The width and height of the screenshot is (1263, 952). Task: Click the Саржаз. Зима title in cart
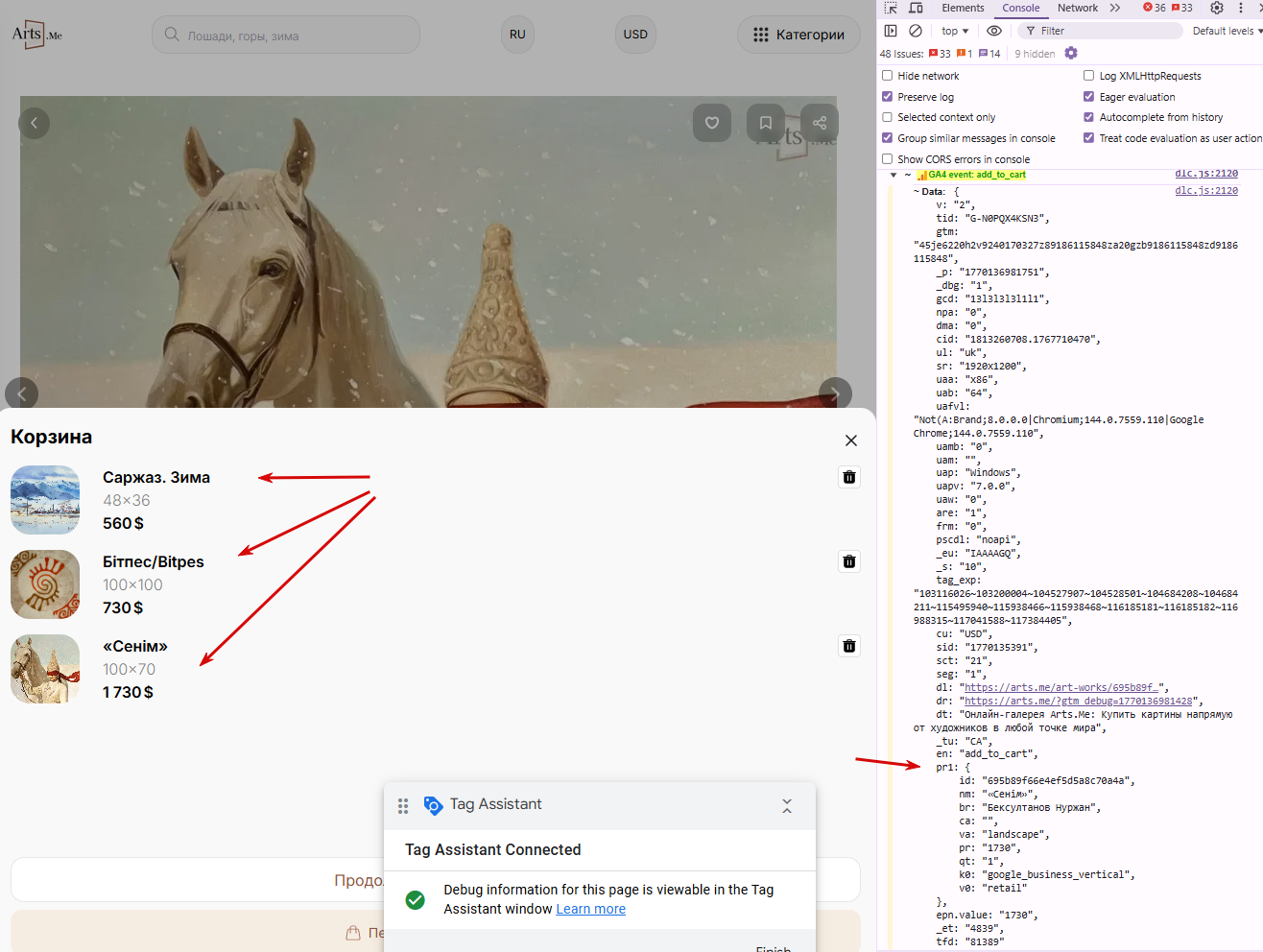pos(156,477)
